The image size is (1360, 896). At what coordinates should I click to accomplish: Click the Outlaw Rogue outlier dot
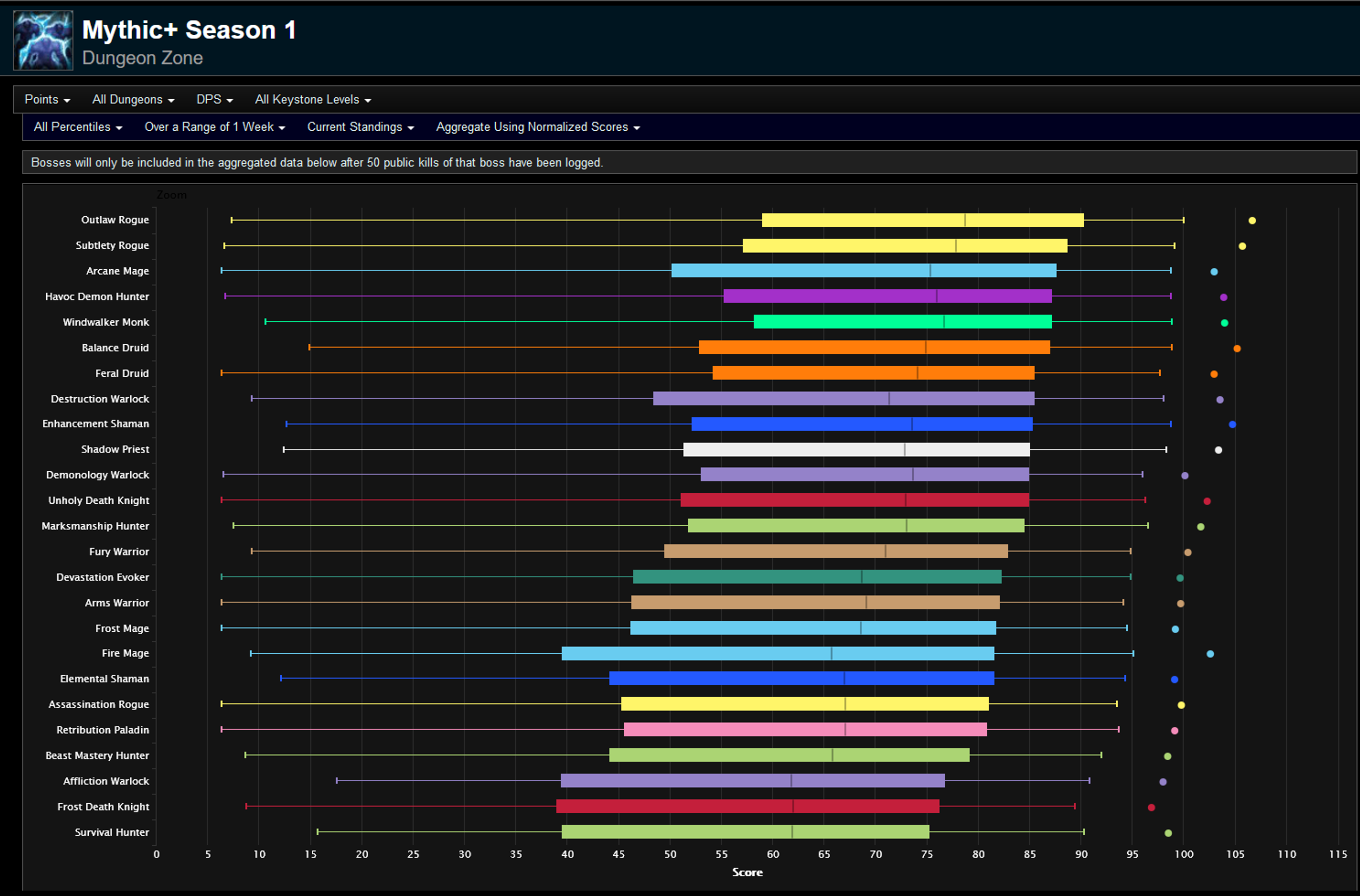[1252, 220]
